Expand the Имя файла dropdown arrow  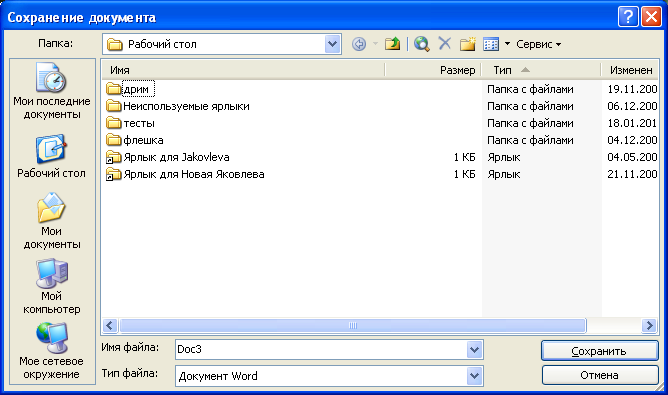475,350
